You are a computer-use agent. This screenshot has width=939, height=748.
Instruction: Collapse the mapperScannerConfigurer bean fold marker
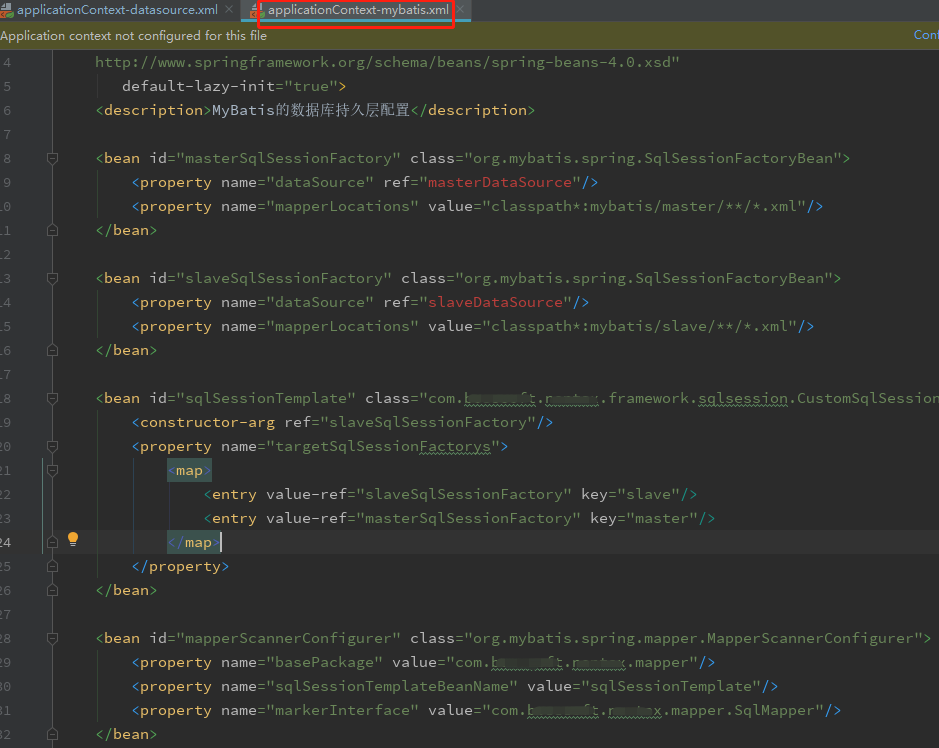coord(52,638)
